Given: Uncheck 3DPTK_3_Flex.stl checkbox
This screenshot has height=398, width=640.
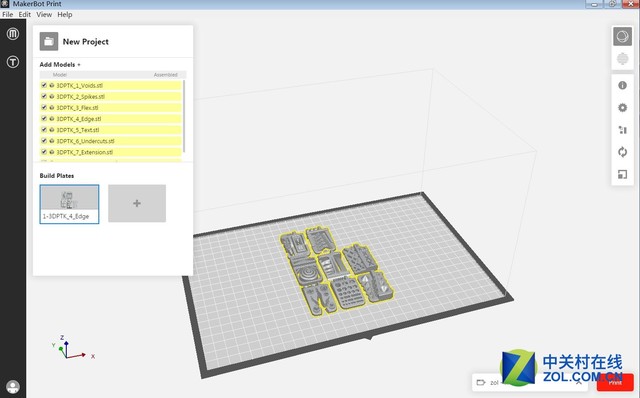Looking at the screenshot, I should 44,107.
